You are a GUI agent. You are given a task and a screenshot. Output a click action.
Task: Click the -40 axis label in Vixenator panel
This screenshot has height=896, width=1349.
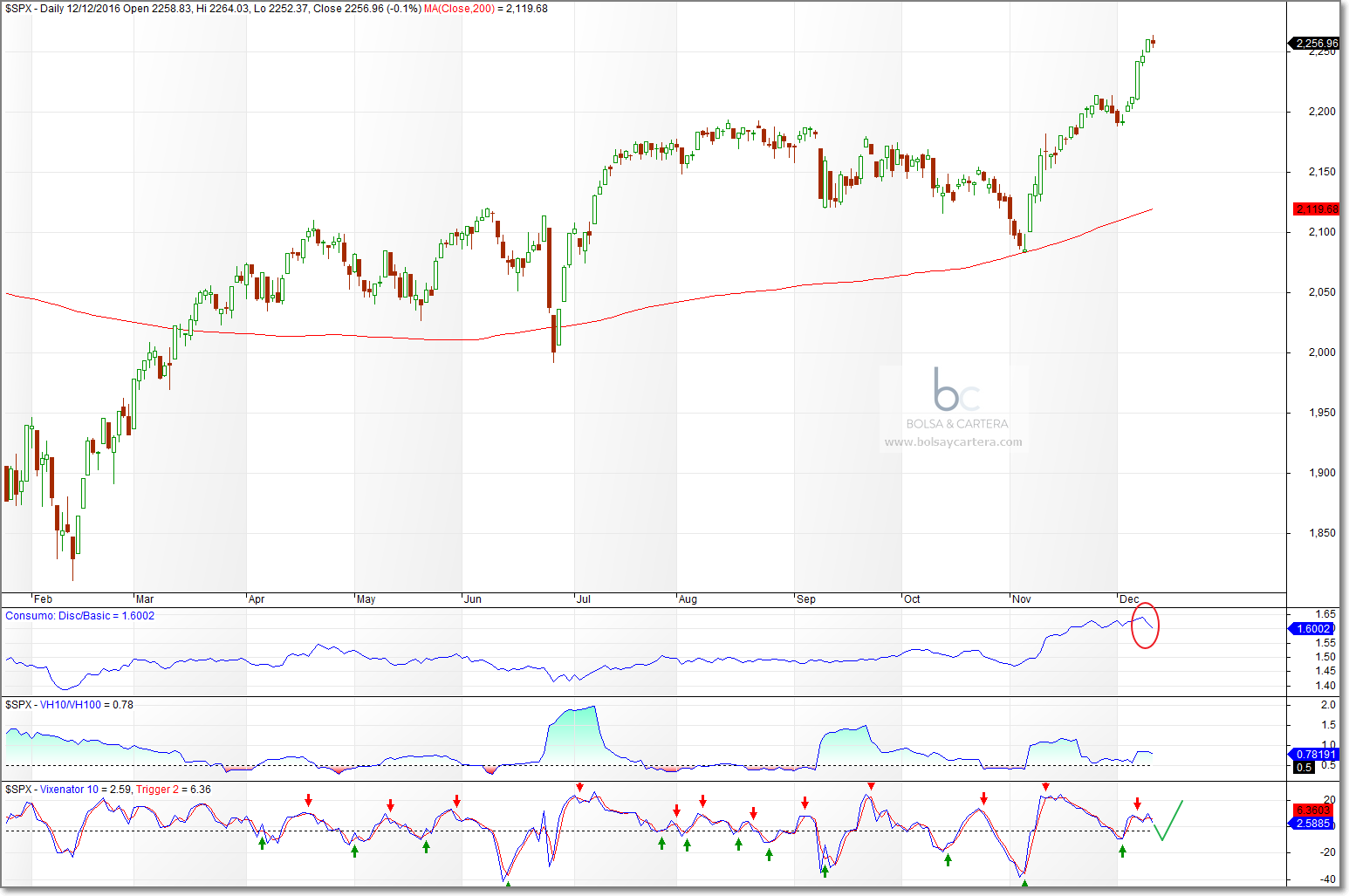[x=1328, y=879]
